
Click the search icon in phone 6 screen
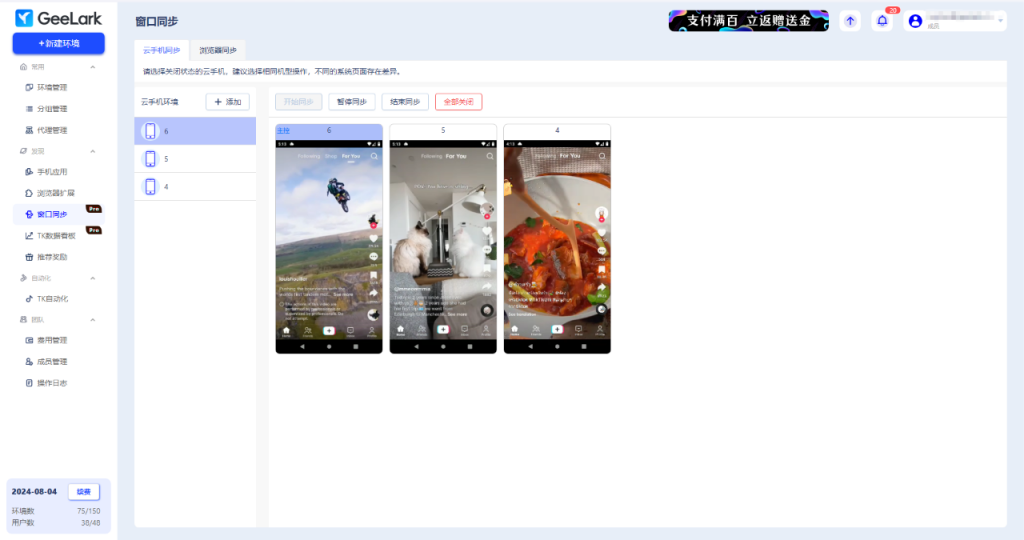[x=374, y=156]
